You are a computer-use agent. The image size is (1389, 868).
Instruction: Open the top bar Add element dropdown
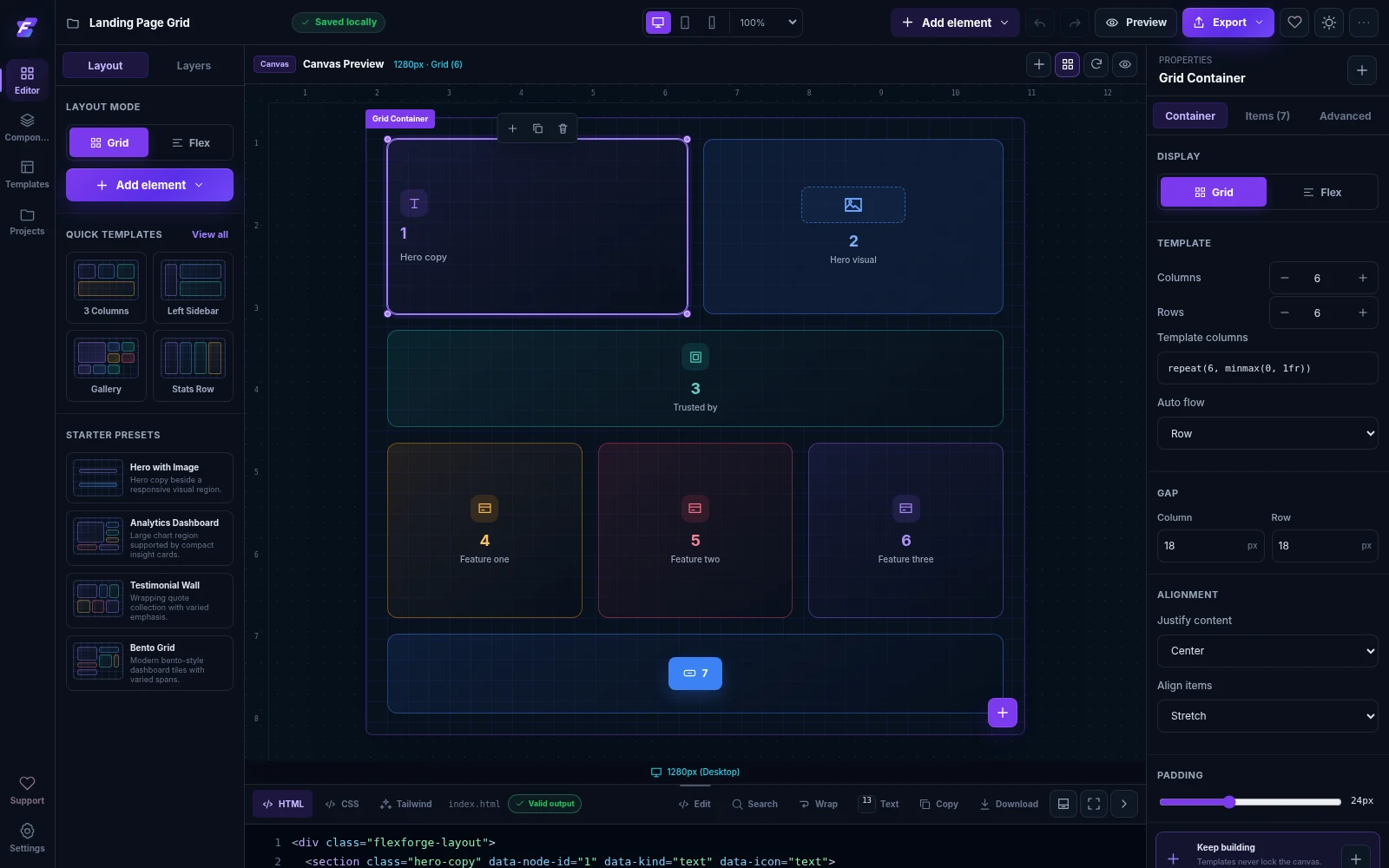pyautogui.click(x=955, y=23)
